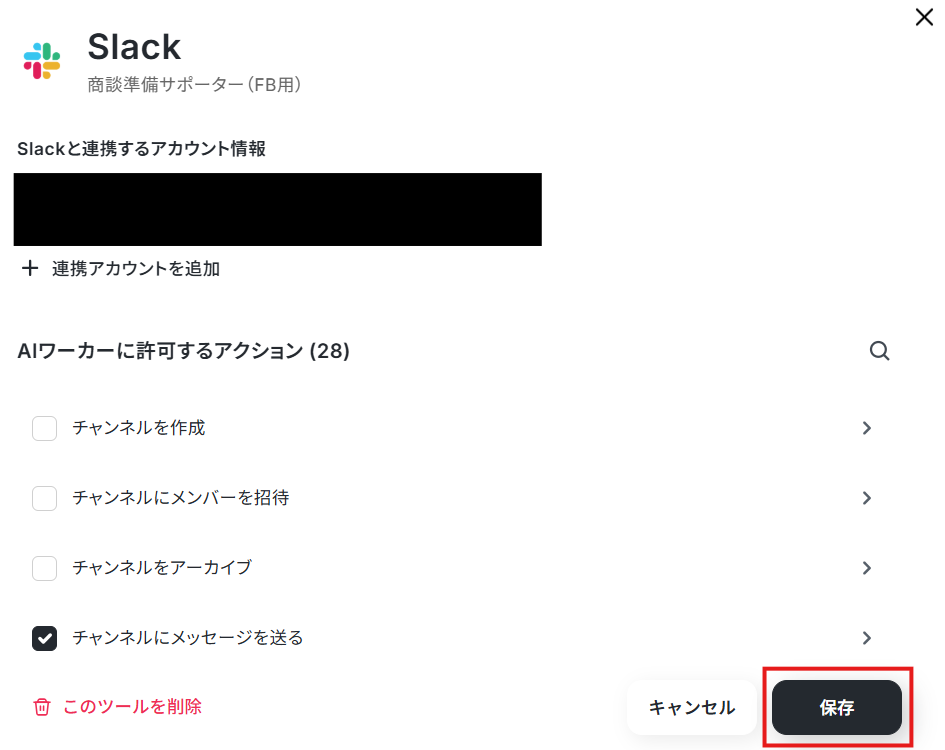Viewport: 945px width, 750px height.
Task: Click the キャンセル button
Action: 691,707
